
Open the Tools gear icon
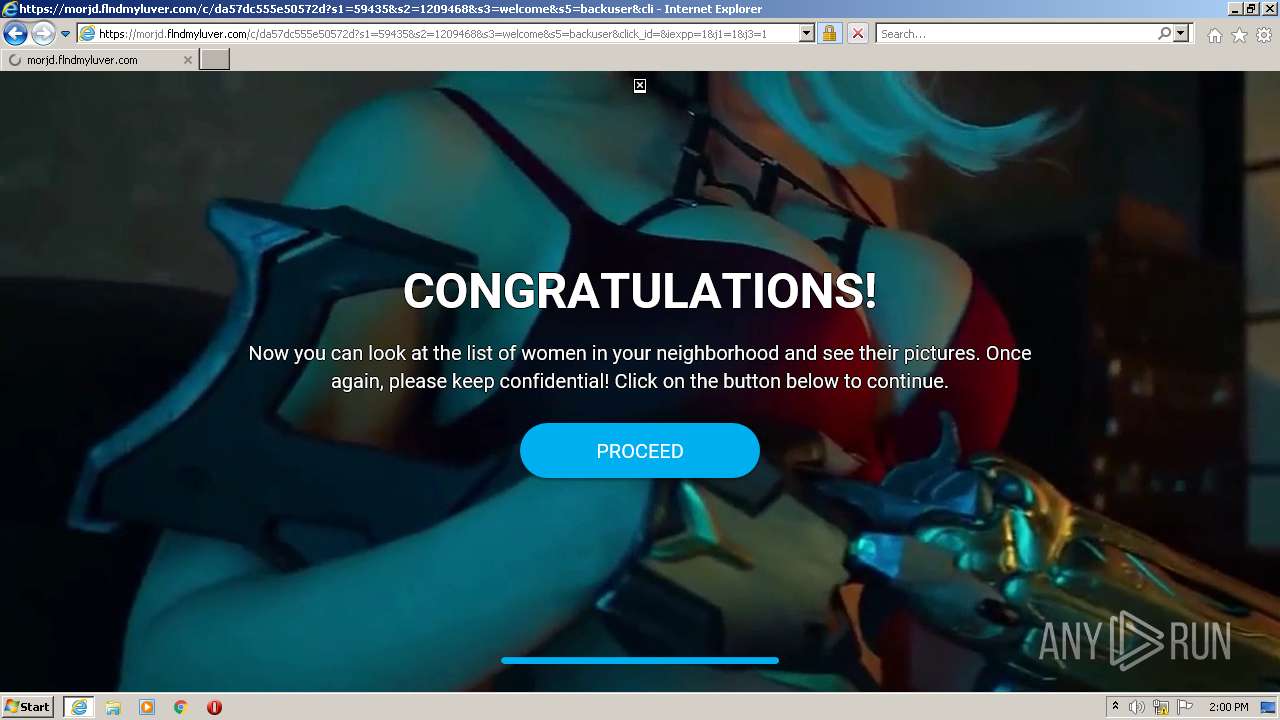click(x=1264, y=35)
